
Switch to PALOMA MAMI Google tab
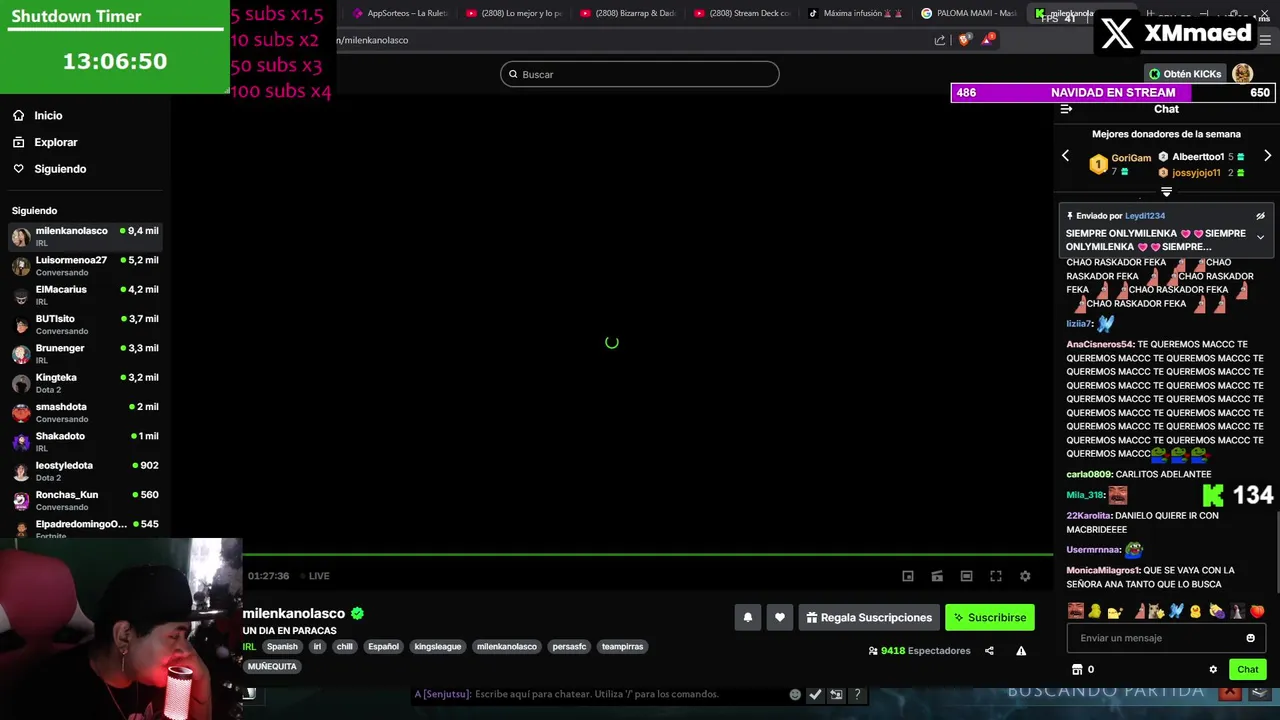970,13
